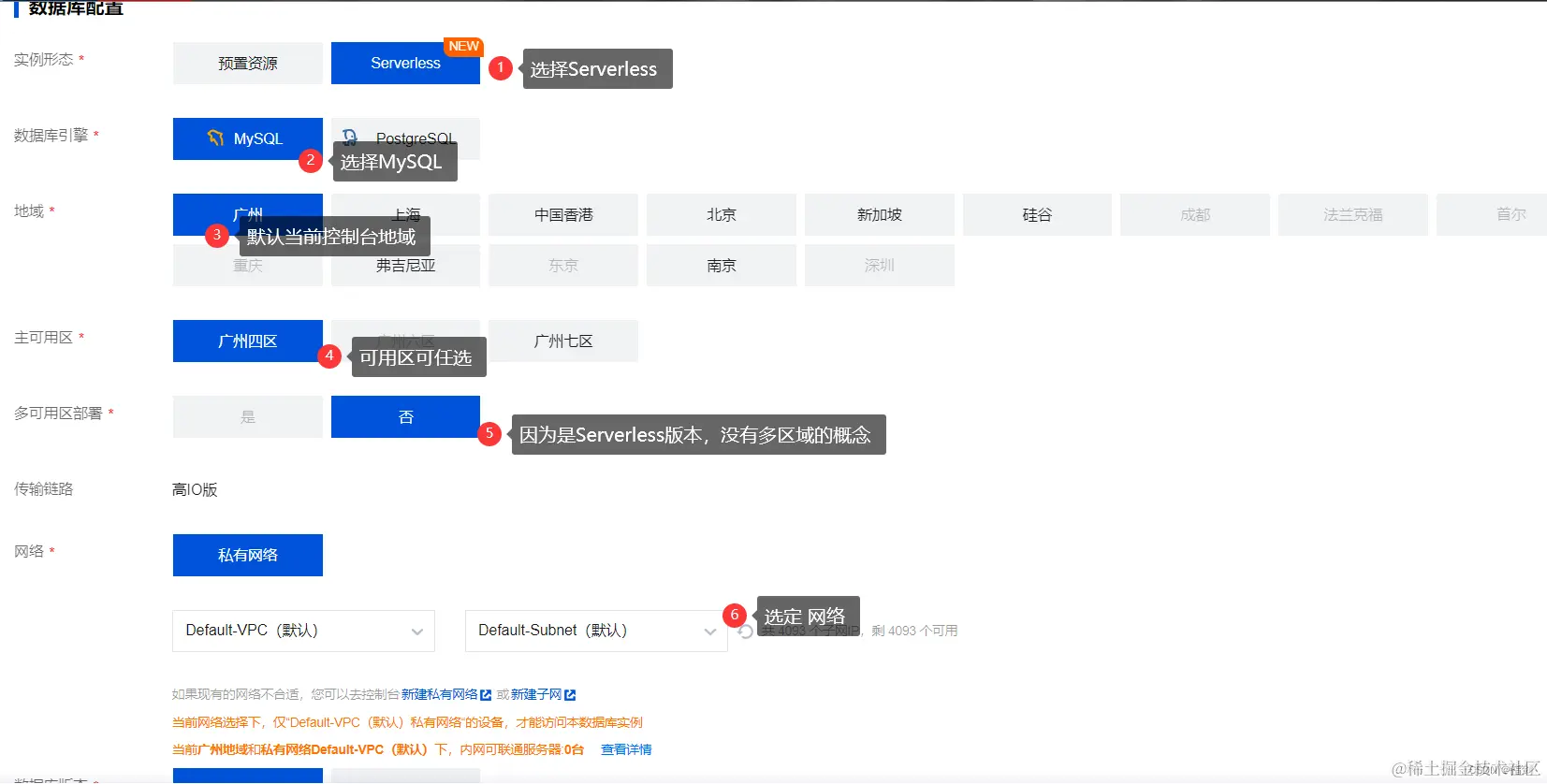Click the 地域 field label
The height and width of the screenshot is (784, 1547).
pos(29,211)
